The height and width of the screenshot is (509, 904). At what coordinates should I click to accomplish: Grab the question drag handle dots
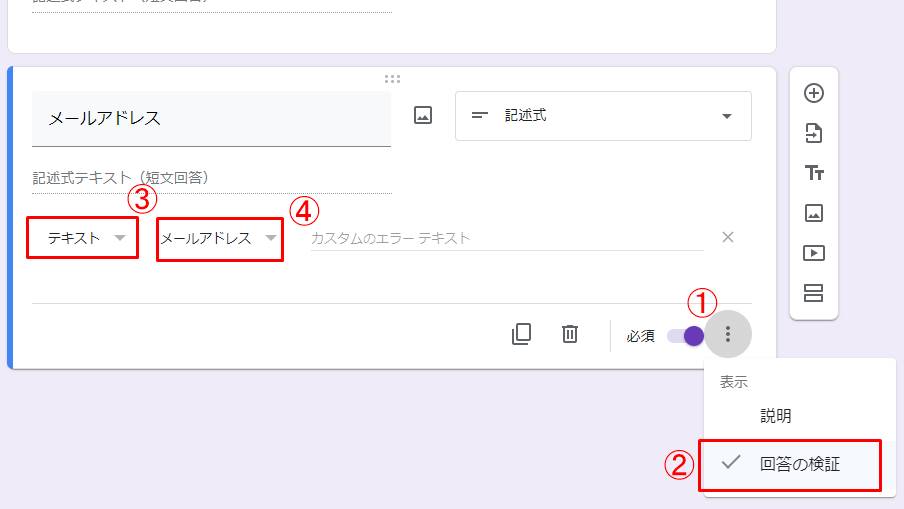(392, 79)
